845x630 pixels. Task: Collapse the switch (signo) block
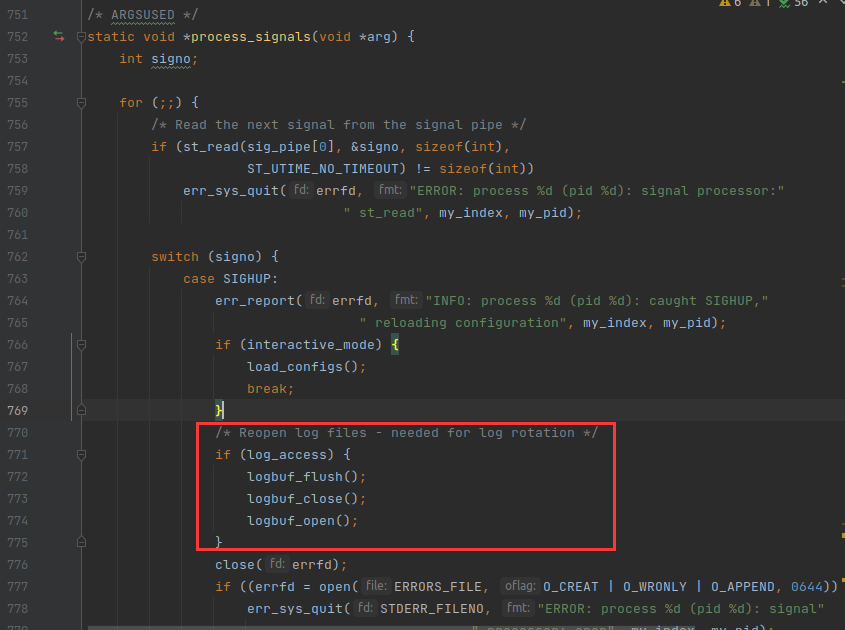81,257
